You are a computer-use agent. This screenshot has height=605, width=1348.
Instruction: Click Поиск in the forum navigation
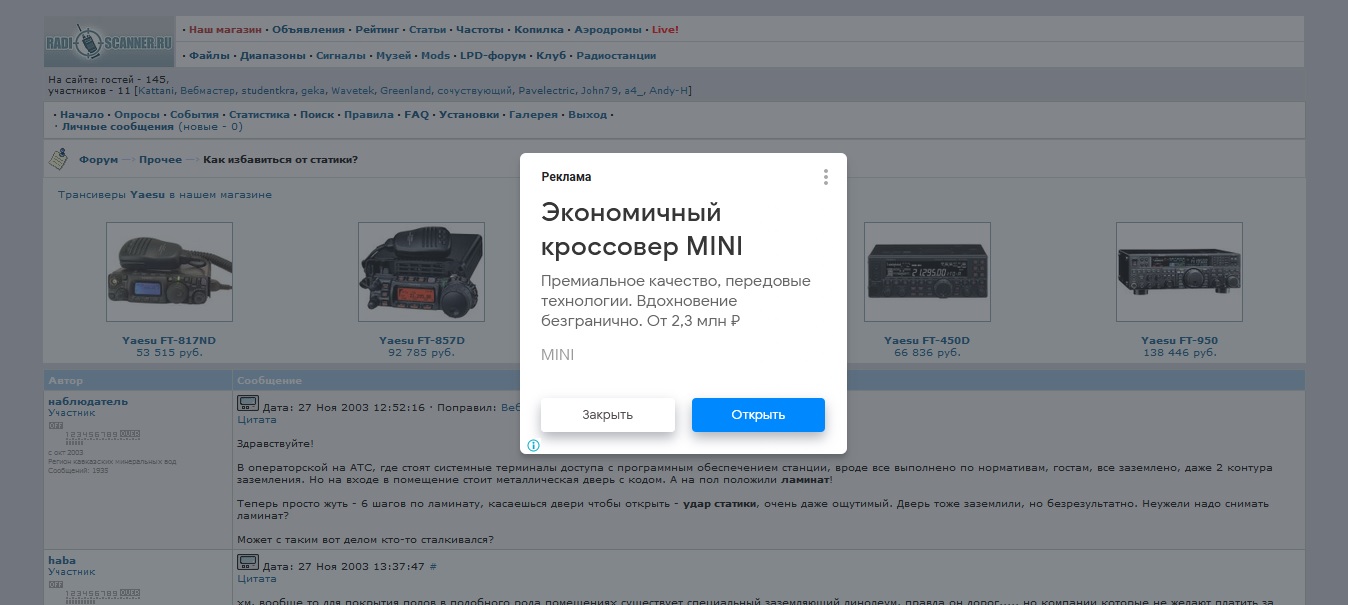click(317, 115)
